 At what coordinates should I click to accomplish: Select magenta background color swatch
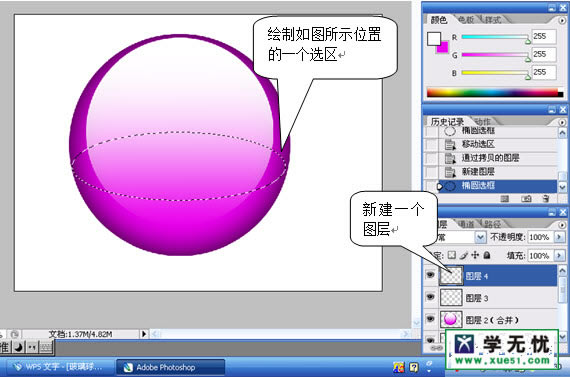click(x=443, y=49)
